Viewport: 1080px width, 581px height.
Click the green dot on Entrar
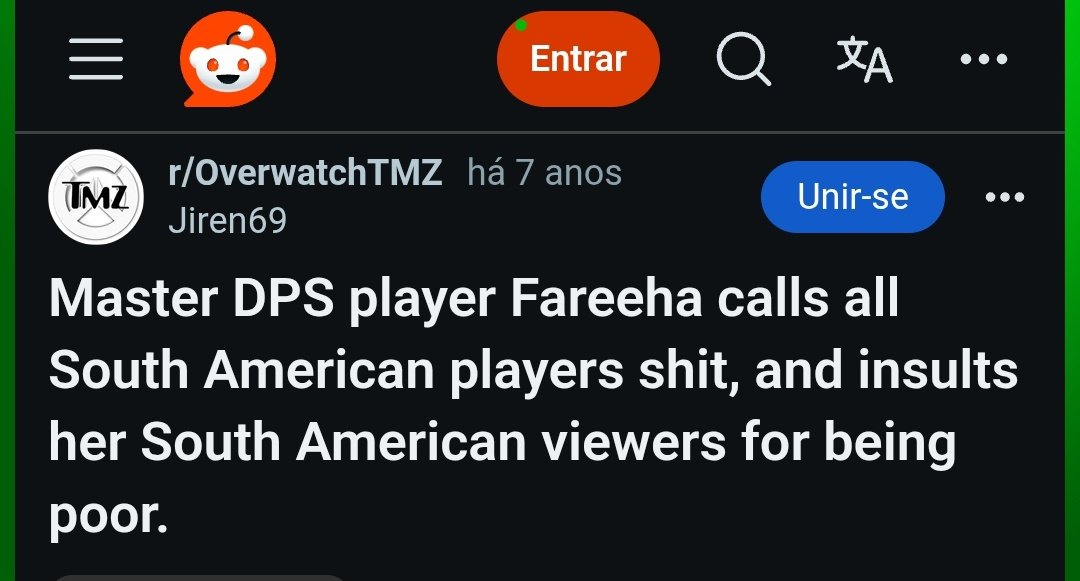[521, 25]
